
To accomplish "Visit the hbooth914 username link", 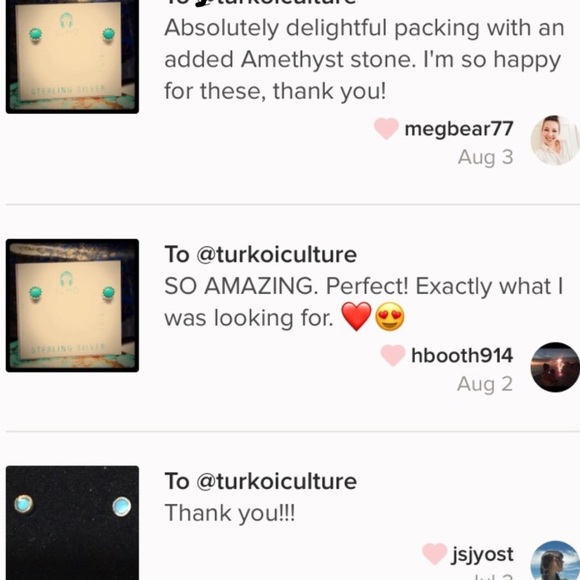I will (x=462, y=355).
